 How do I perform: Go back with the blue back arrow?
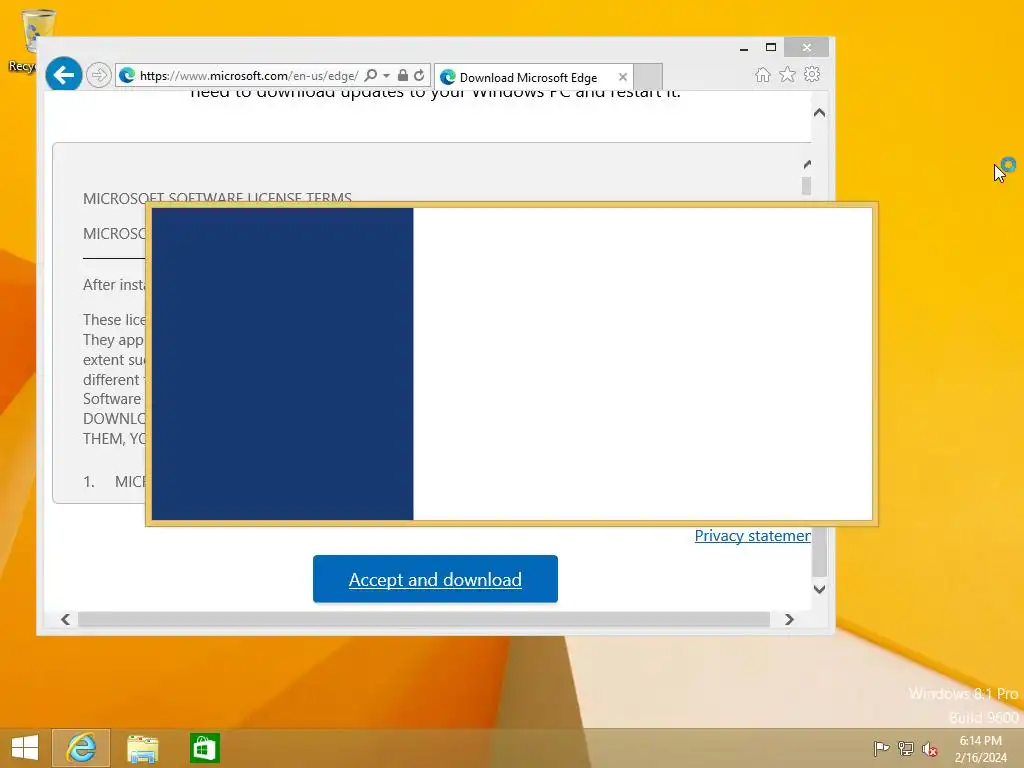click(63, 74)
